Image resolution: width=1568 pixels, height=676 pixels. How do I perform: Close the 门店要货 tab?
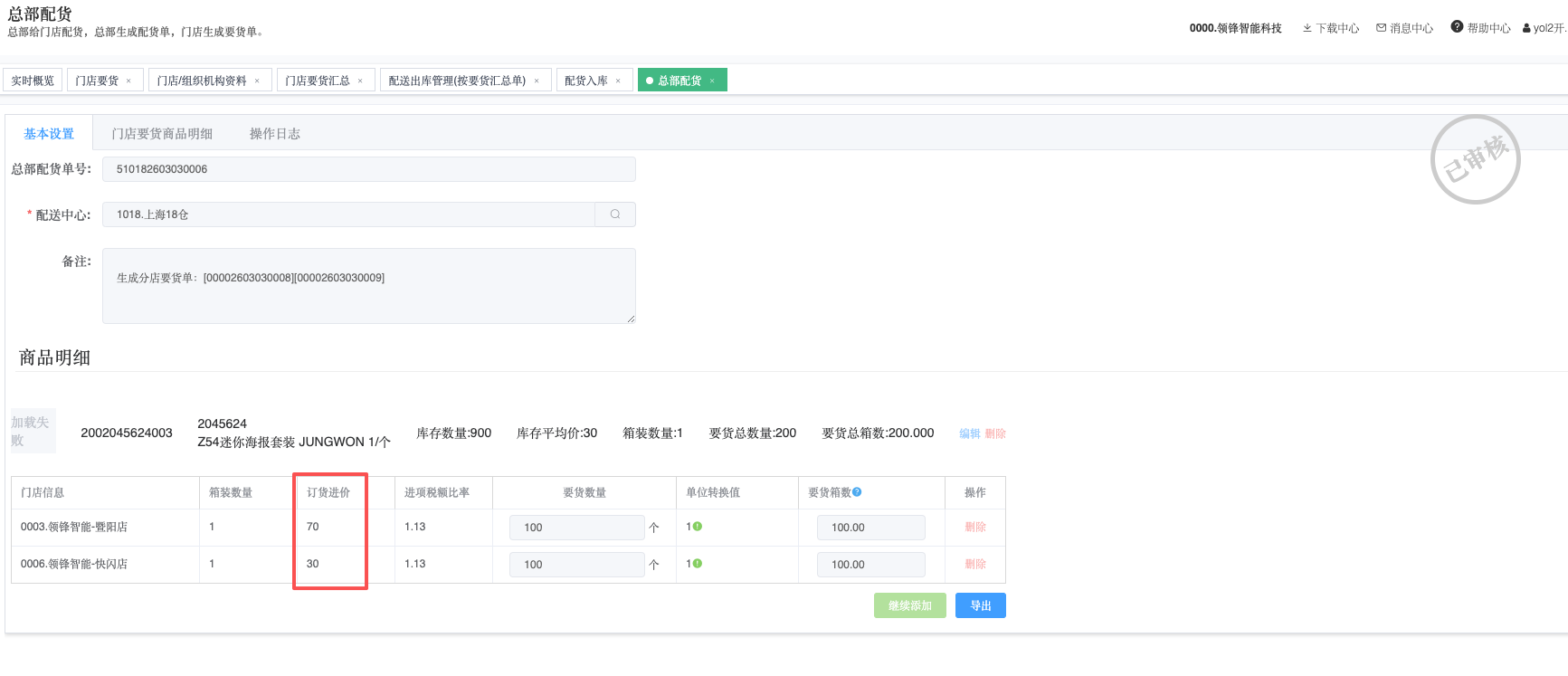(128, 81)
